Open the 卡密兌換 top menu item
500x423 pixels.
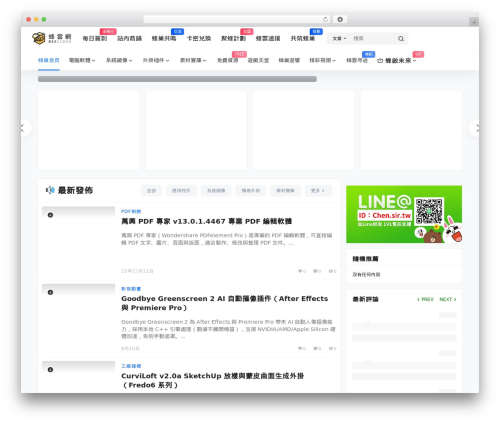pos(199,38)
